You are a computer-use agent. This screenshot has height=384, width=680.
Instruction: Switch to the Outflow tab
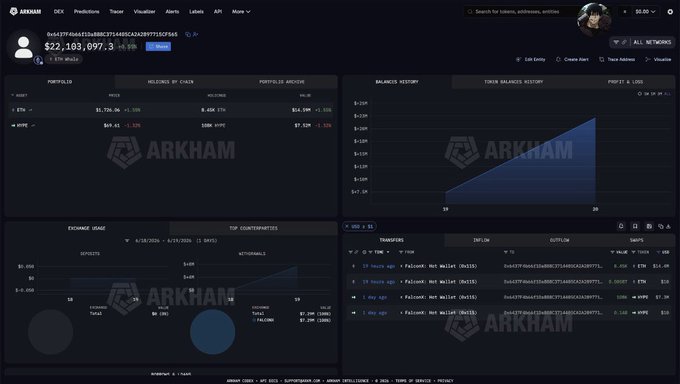pos(559,240)
